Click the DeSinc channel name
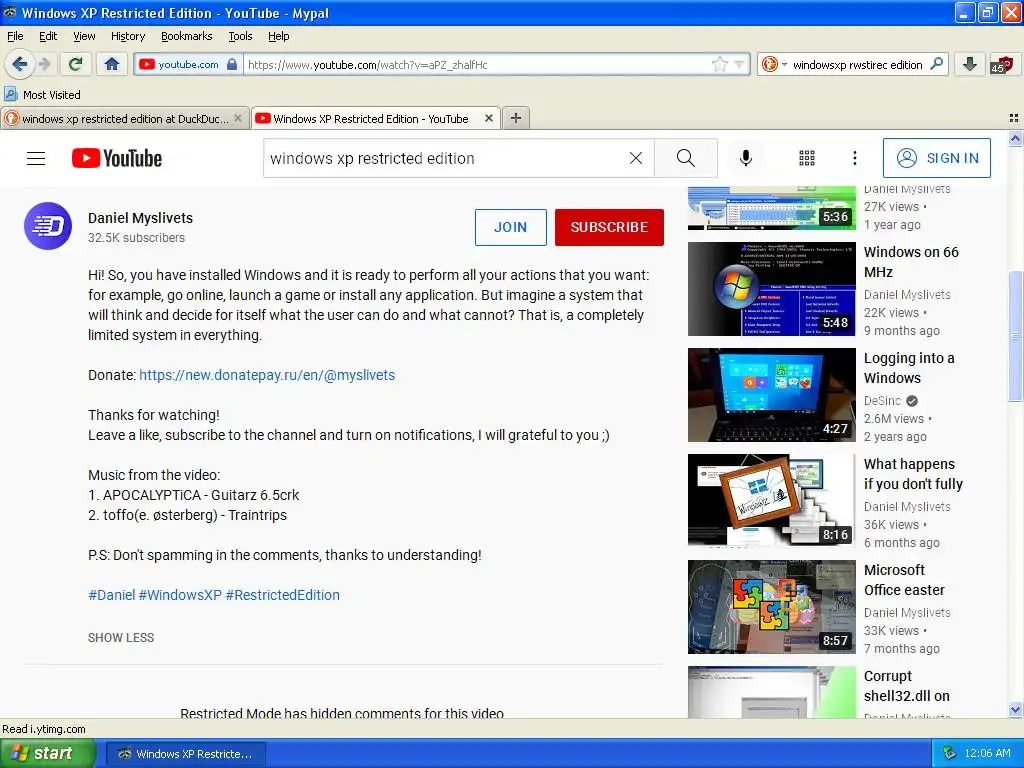The width and height of the screenshot is (1024, 768). pyautogui.click(x=882, y=401)
